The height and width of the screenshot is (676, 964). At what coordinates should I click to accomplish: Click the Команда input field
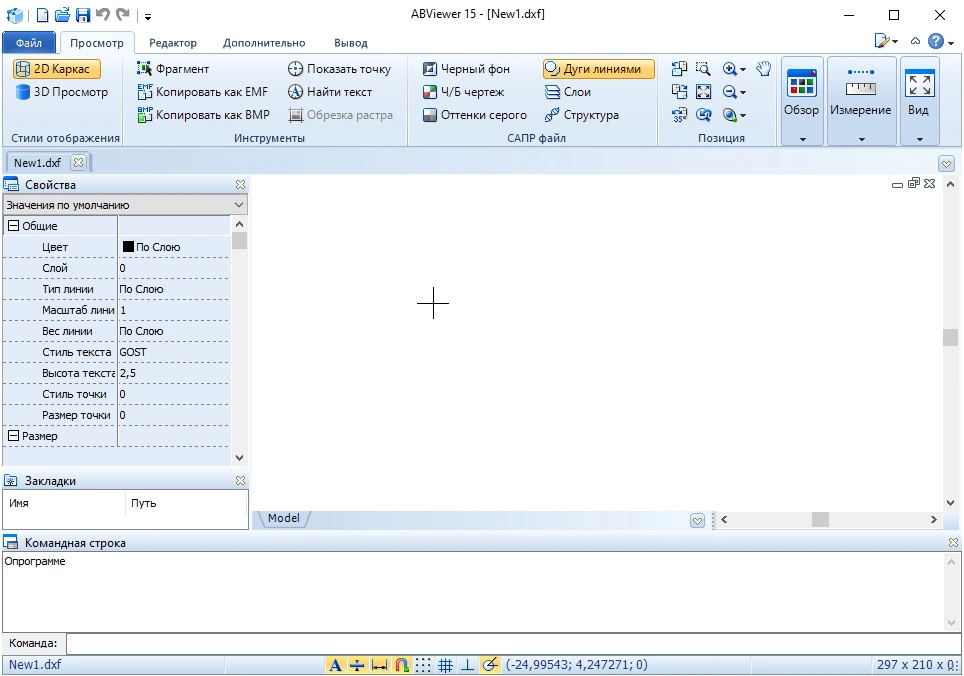coord(514,643)
